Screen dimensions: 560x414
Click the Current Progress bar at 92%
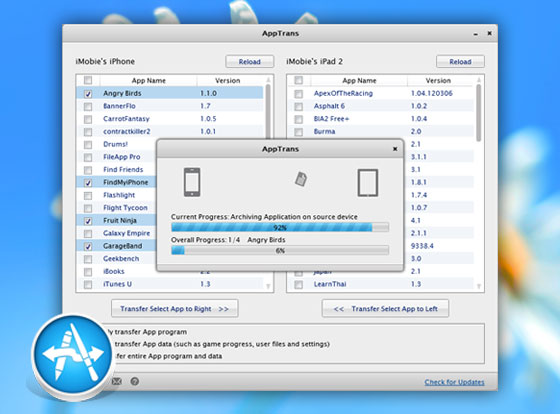(x=280, y=228)
